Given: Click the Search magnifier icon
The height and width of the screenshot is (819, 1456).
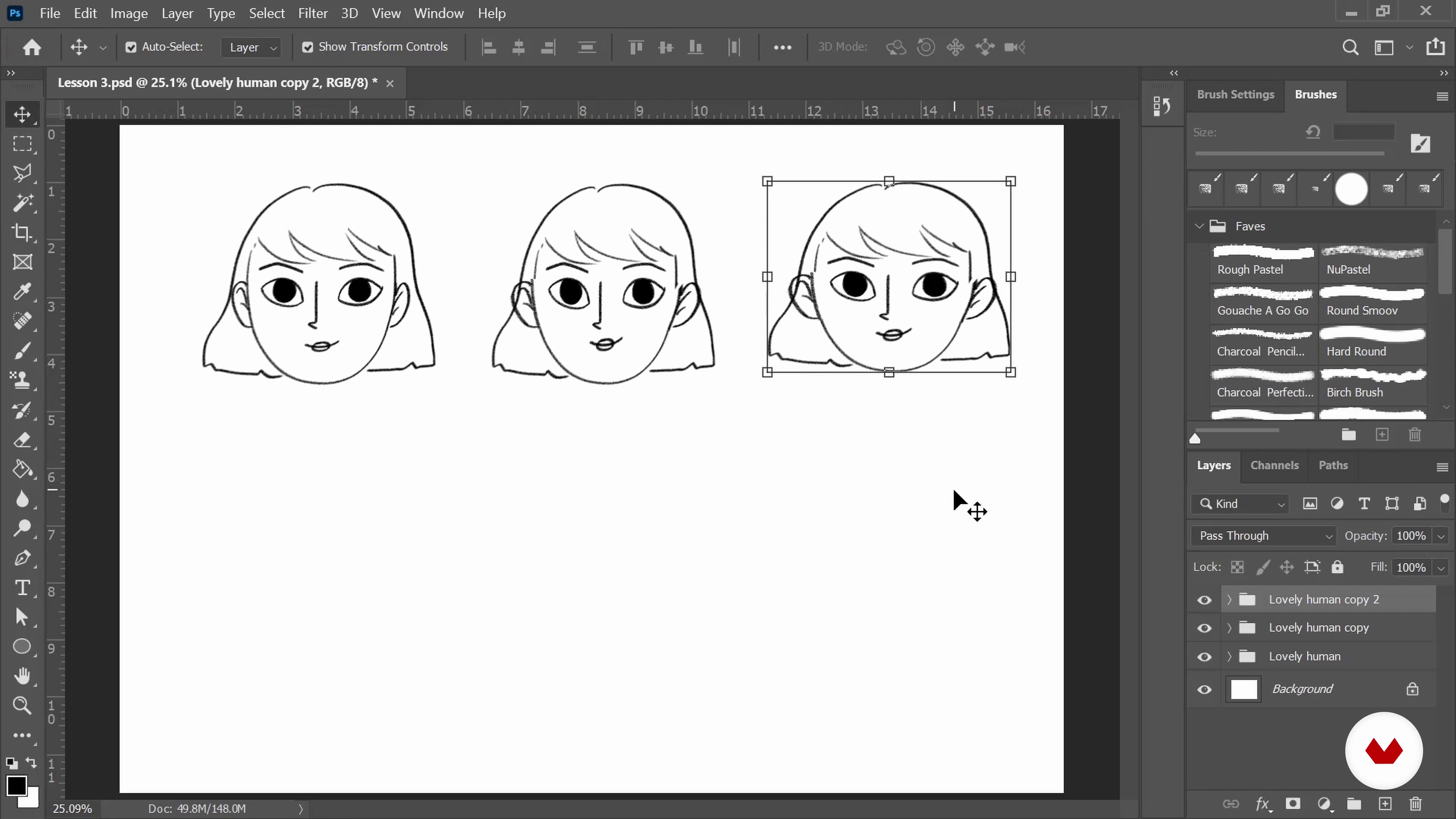Looking at the screenshot, I should (x=1350, y=47).
